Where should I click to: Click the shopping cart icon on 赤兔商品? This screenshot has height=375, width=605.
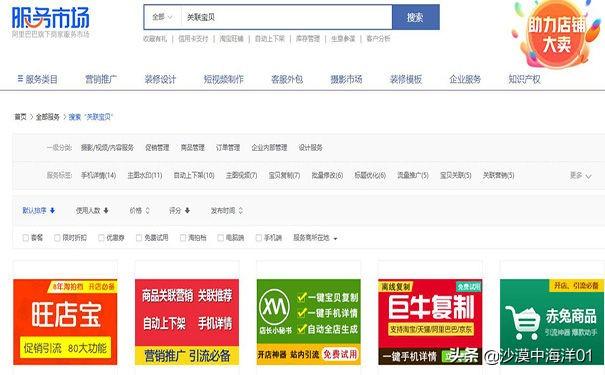523,322
